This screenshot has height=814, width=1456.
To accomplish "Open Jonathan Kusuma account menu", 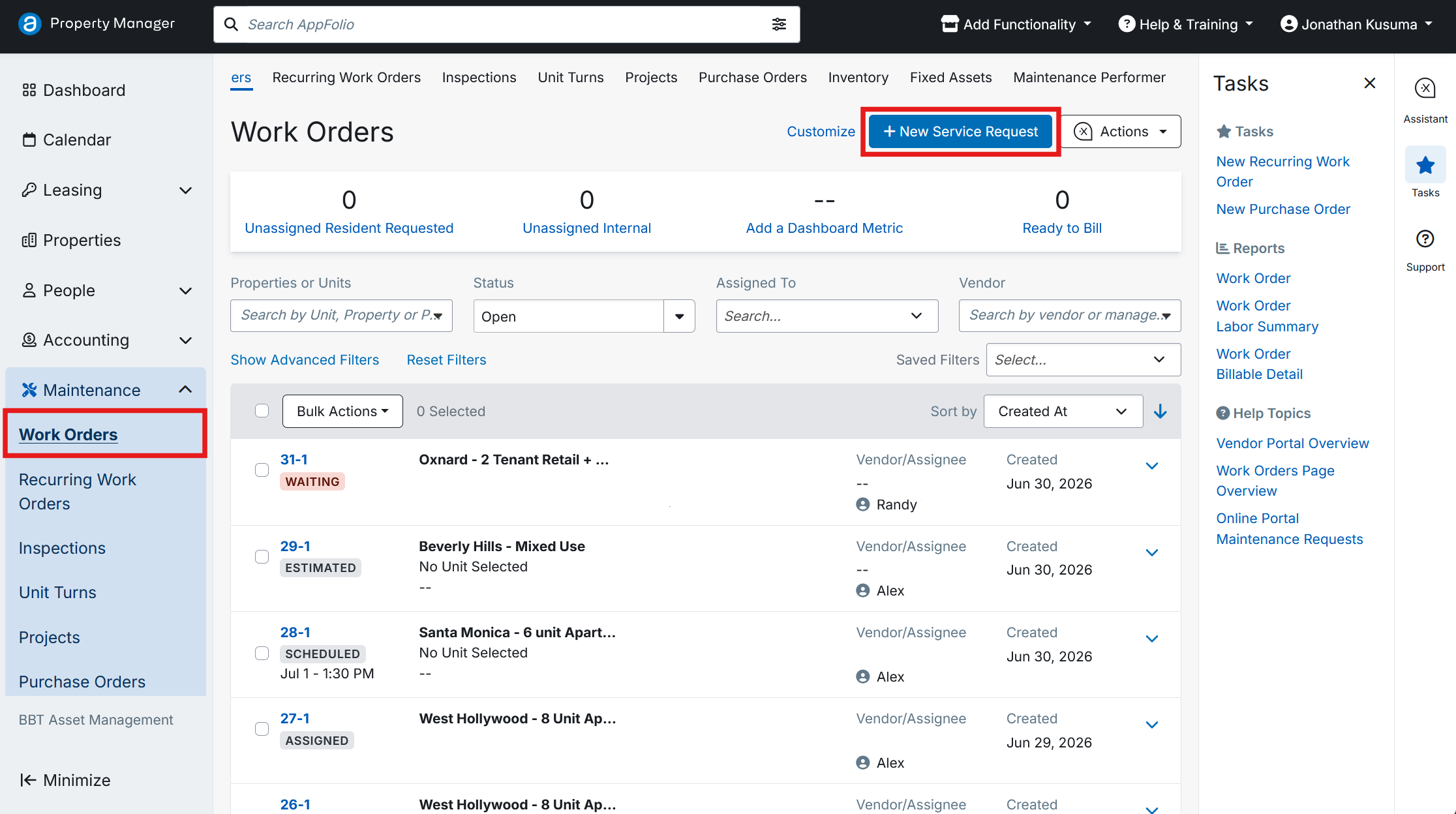I will 1356,24.
